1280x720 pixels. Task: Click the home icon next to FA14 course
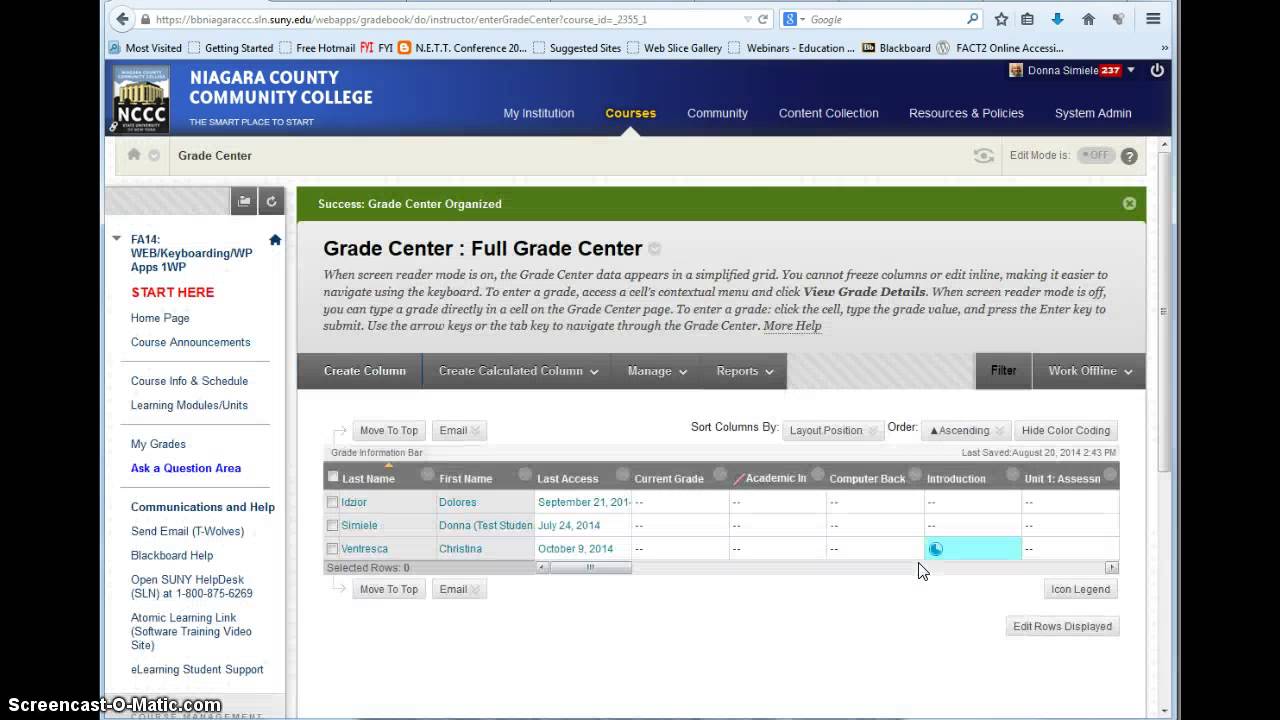275,240
